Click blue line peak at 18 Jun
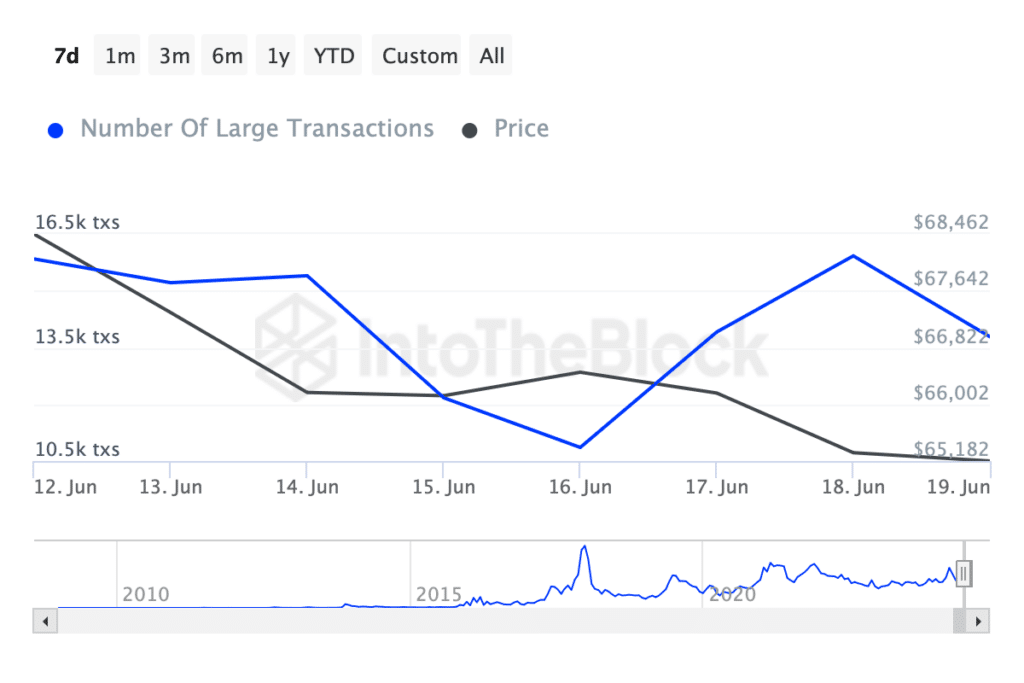Image resolution: width=1024 pixels, height=683 pixels. coord(853,256)
